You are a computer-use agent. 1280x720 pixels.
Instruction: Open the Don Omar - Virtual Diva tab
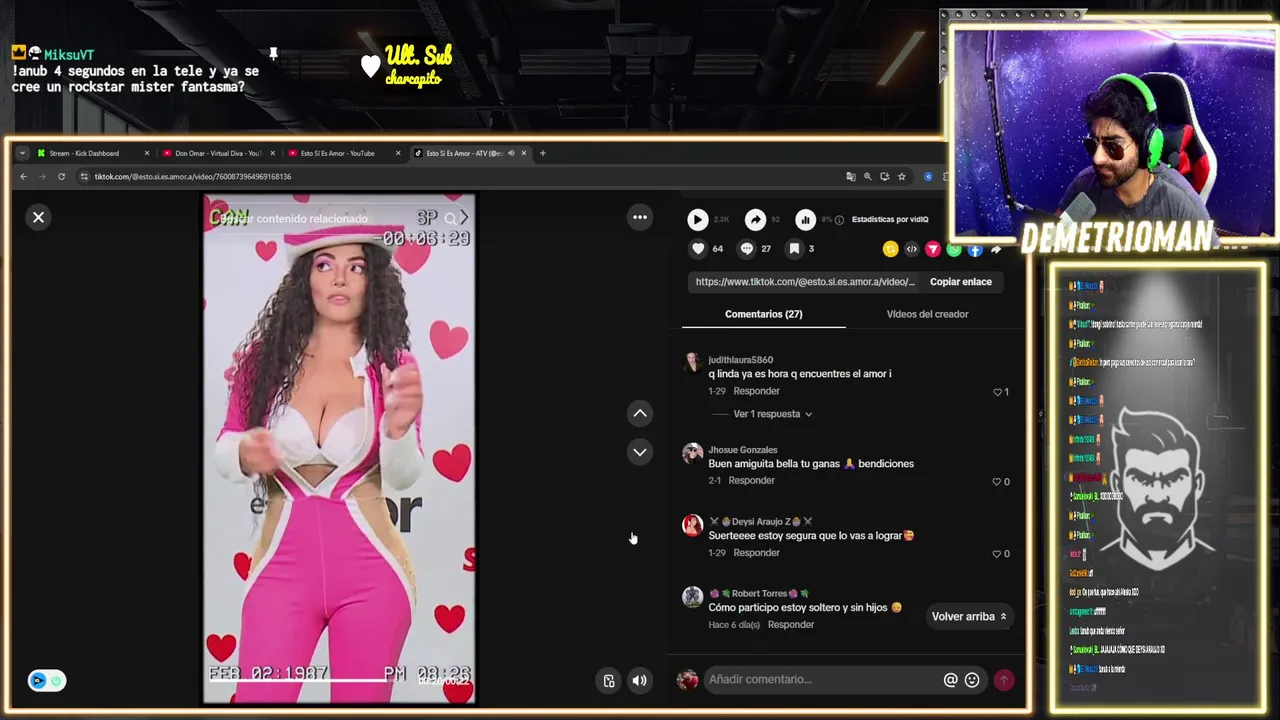point(217,153)
